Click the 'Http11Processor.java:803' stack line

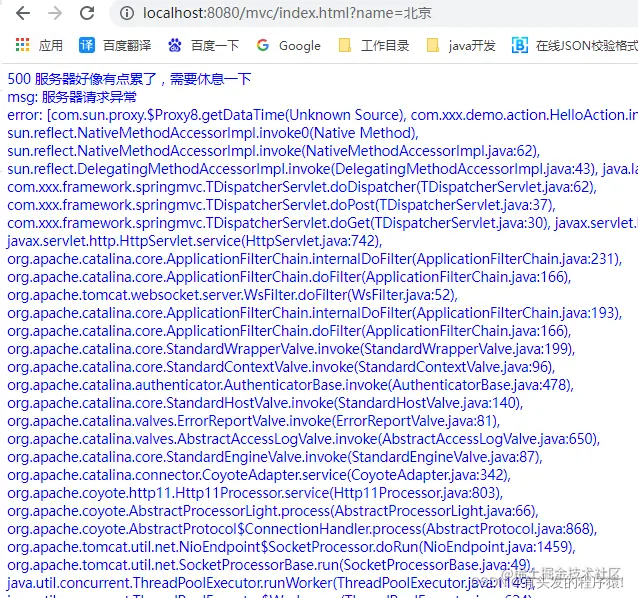(x=255, y=493)
